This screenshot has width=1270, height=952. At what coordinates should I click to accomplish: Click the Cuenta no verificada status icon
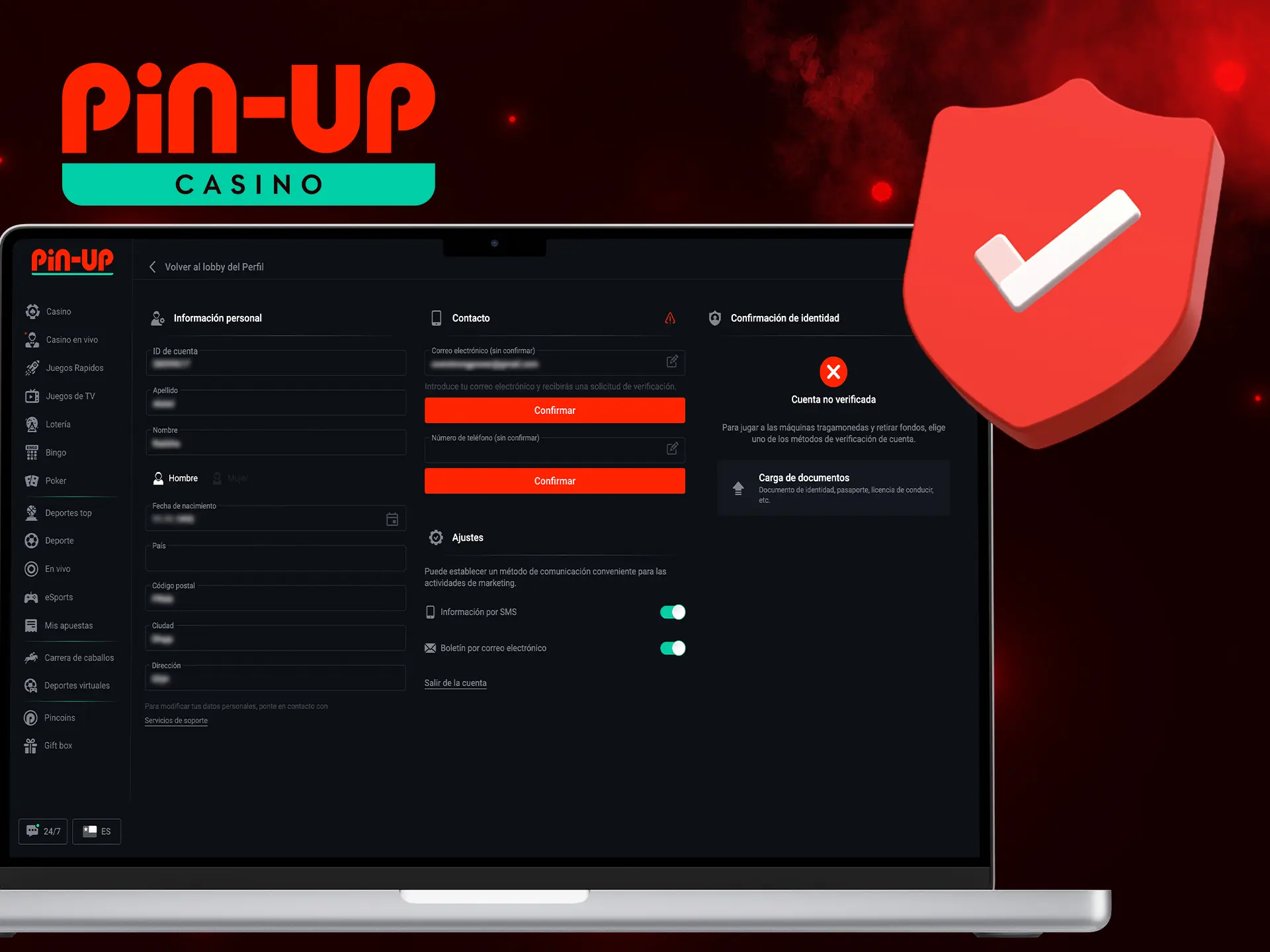[832, 372]
